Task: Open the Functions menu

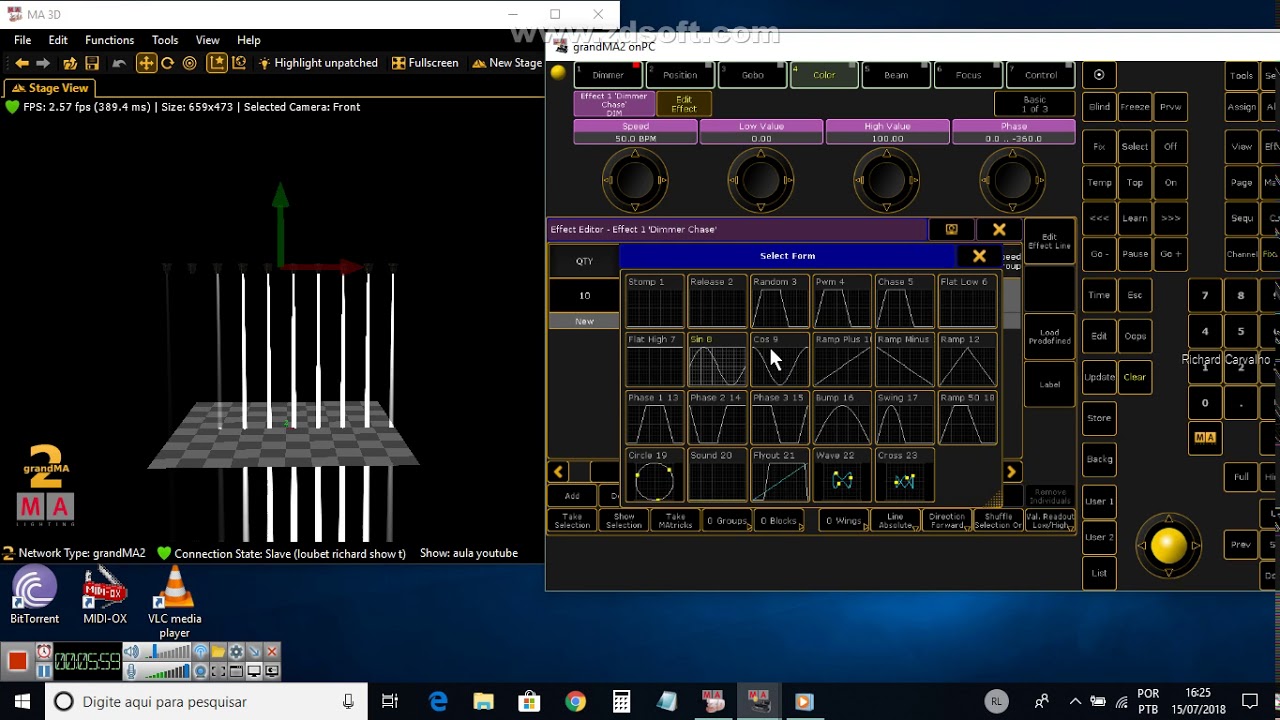Action: coord(109,40)
